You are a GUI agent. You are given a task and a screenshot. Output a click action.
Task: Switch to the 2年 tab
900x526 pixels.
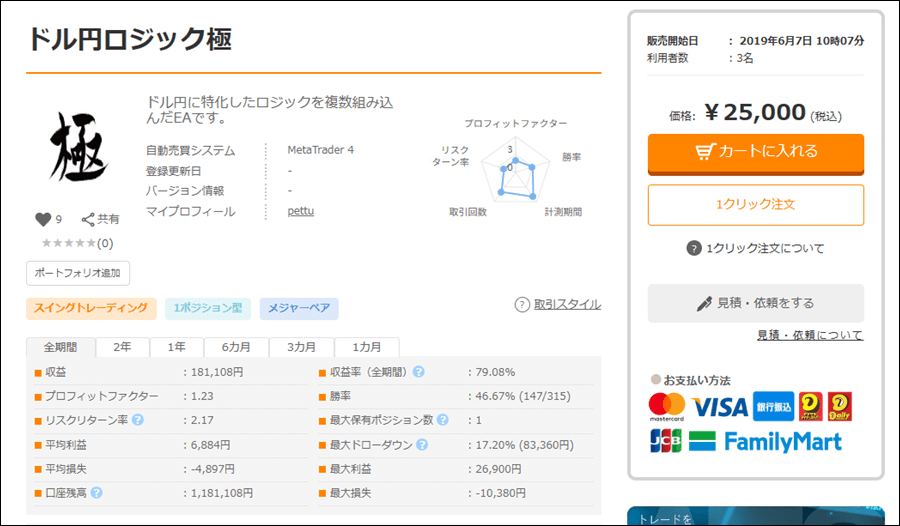pyautogui.click(x=122, y=347)
